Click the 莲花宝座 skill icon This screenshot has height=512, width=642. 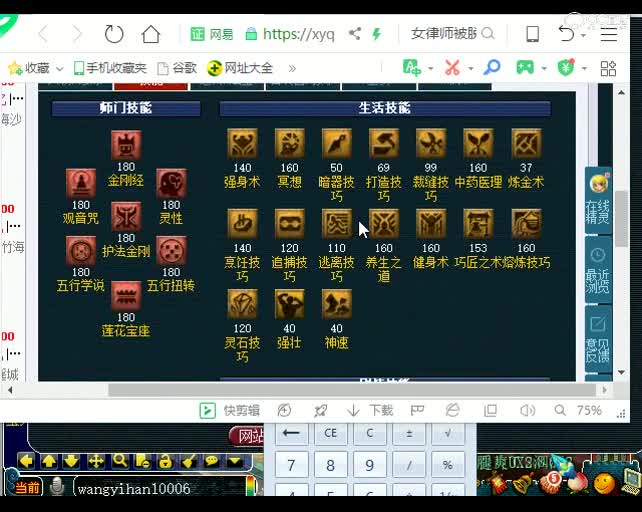click(126, 295)
